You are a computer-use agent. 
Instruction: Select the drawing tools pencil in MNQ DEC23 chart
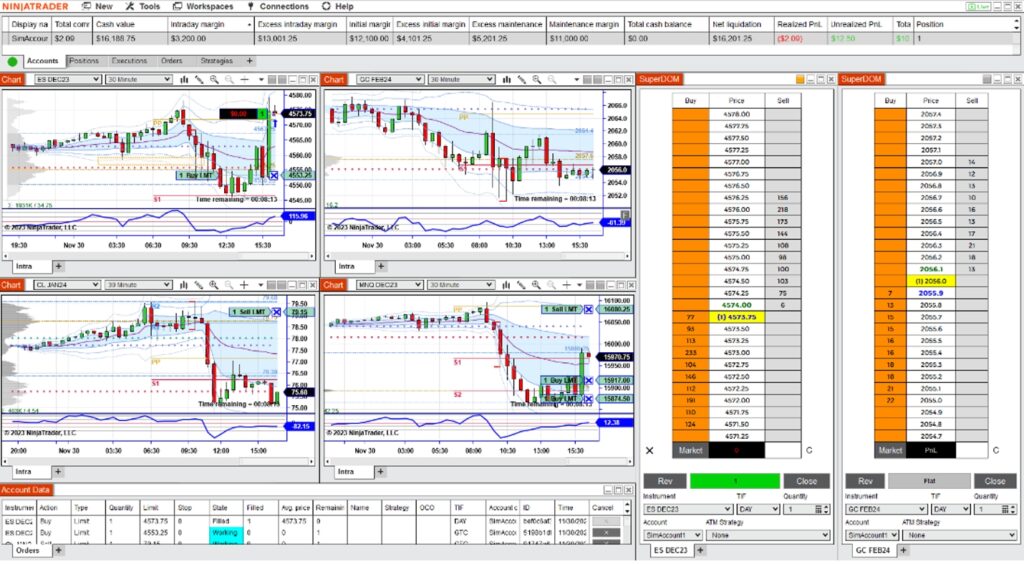(521, 285)
